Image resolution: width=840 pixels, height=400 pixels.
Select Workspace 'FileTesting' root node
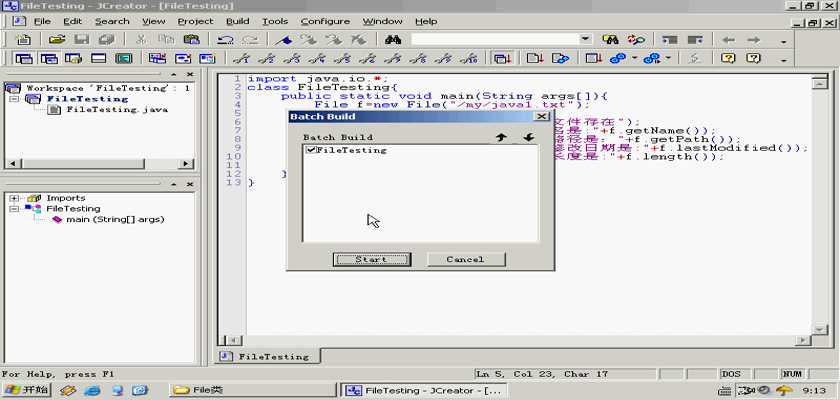tap(107, 88)
